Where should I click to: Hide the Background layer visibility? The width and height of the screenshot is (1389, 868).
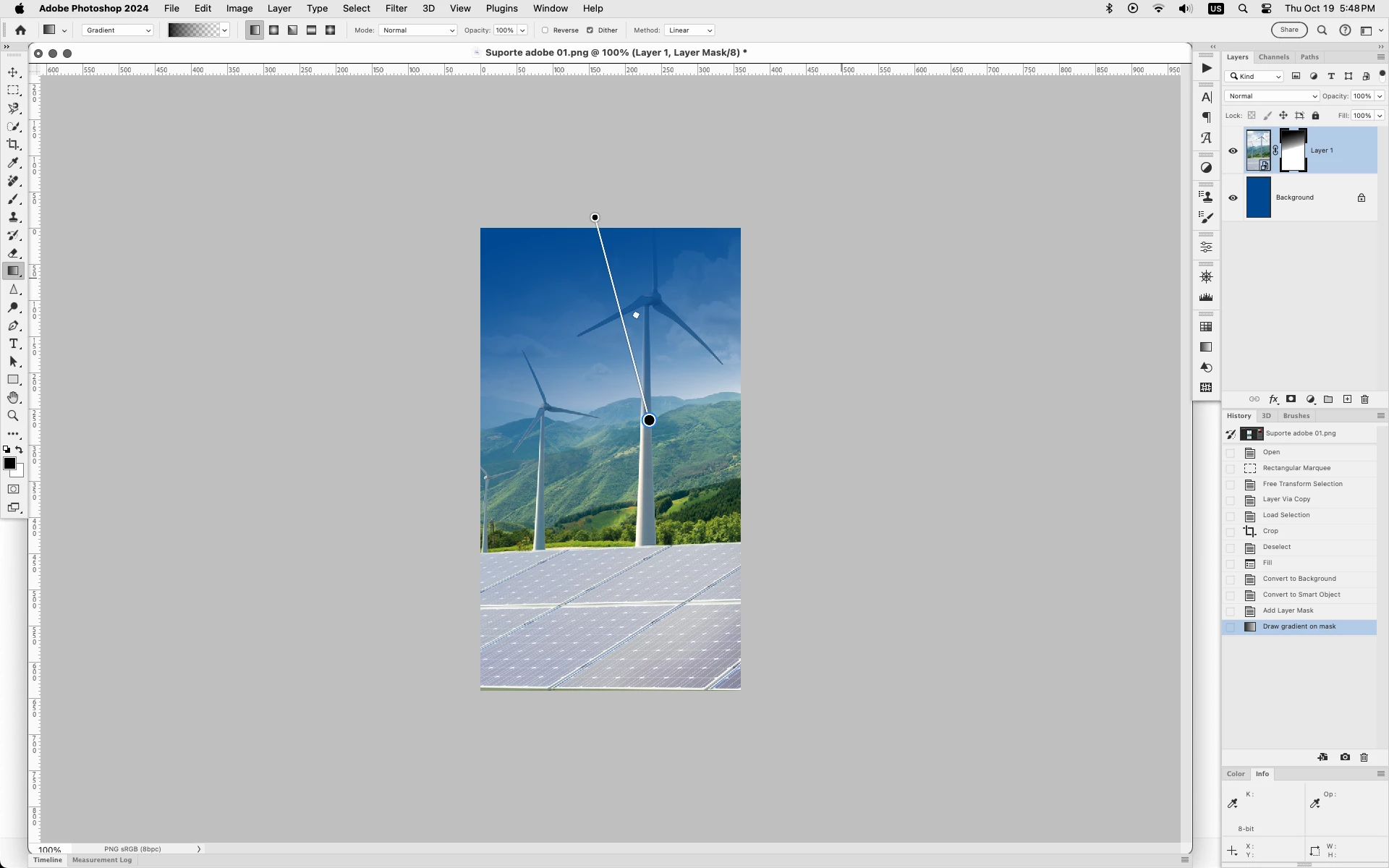[x=1233, y=197]
